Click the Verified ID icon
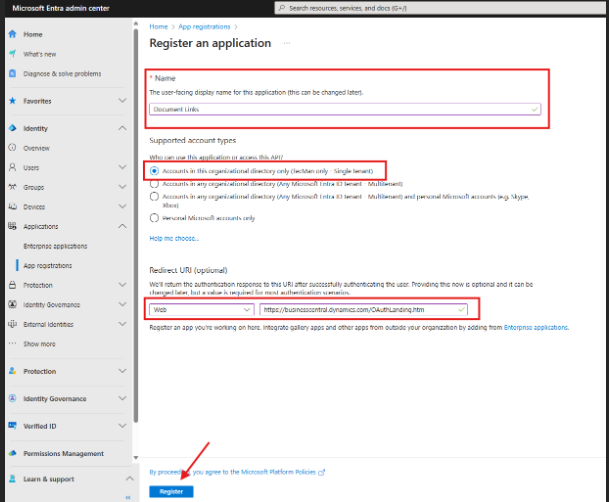 [x=11, y=426]
